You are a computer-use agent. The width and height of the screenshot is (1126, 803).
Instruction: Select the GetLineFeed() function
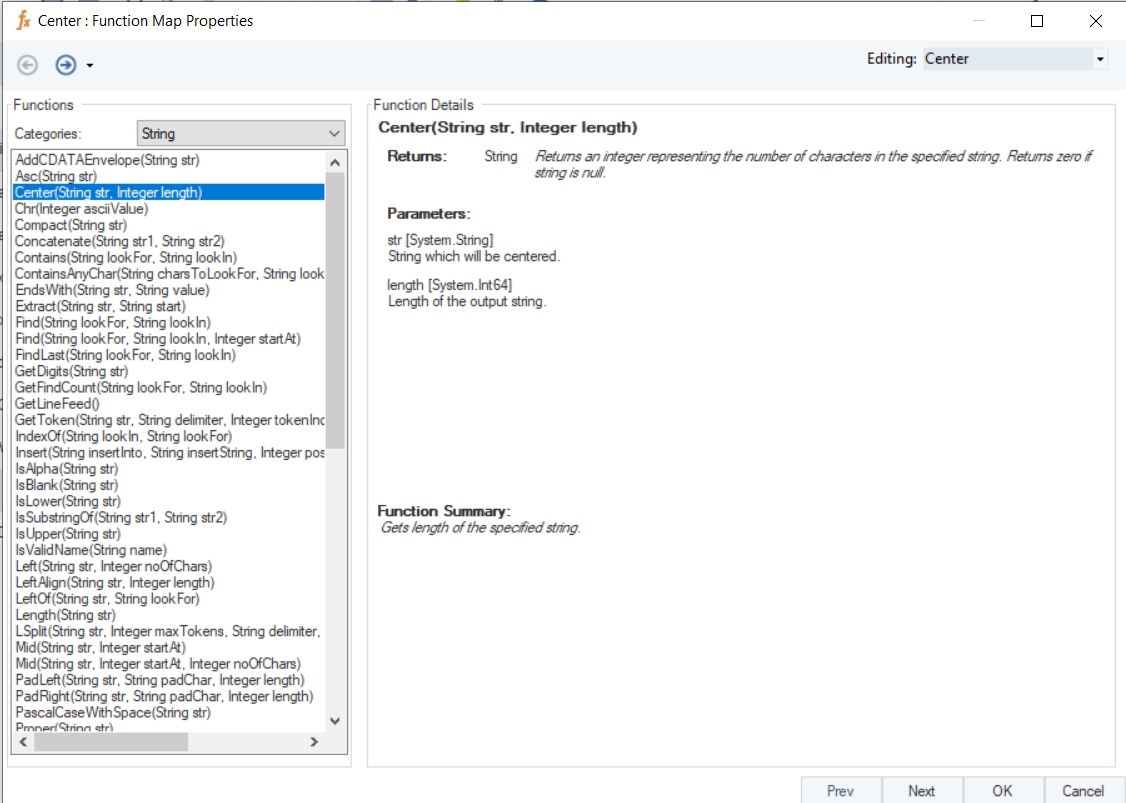58,404
